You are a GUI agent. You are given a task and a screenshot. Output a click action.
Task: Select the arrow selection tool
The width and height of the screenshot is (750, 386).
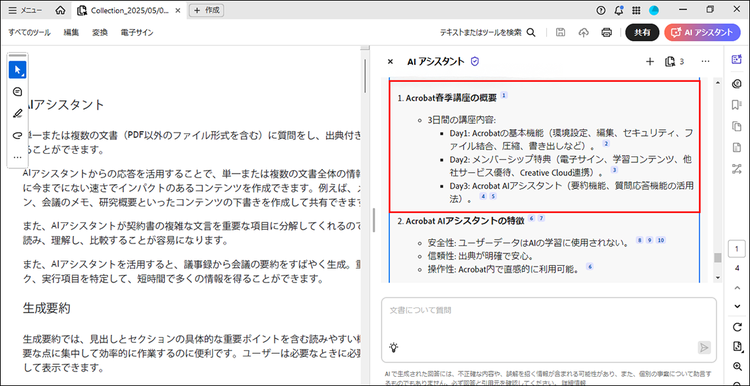18,70
